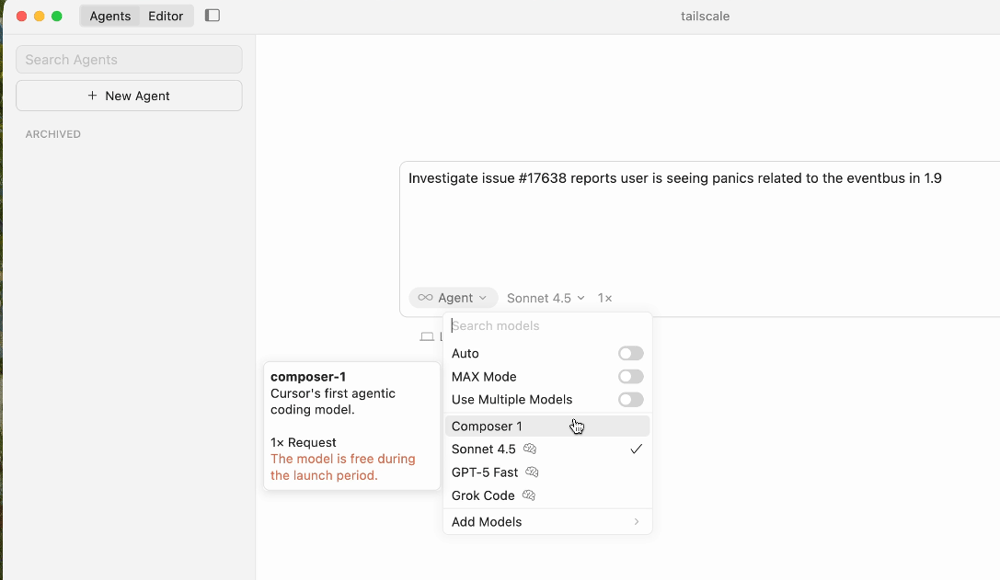This screenshot has height=580, width=1000.
Task: Enable the Auto model toggle
Action: point(630,353)
